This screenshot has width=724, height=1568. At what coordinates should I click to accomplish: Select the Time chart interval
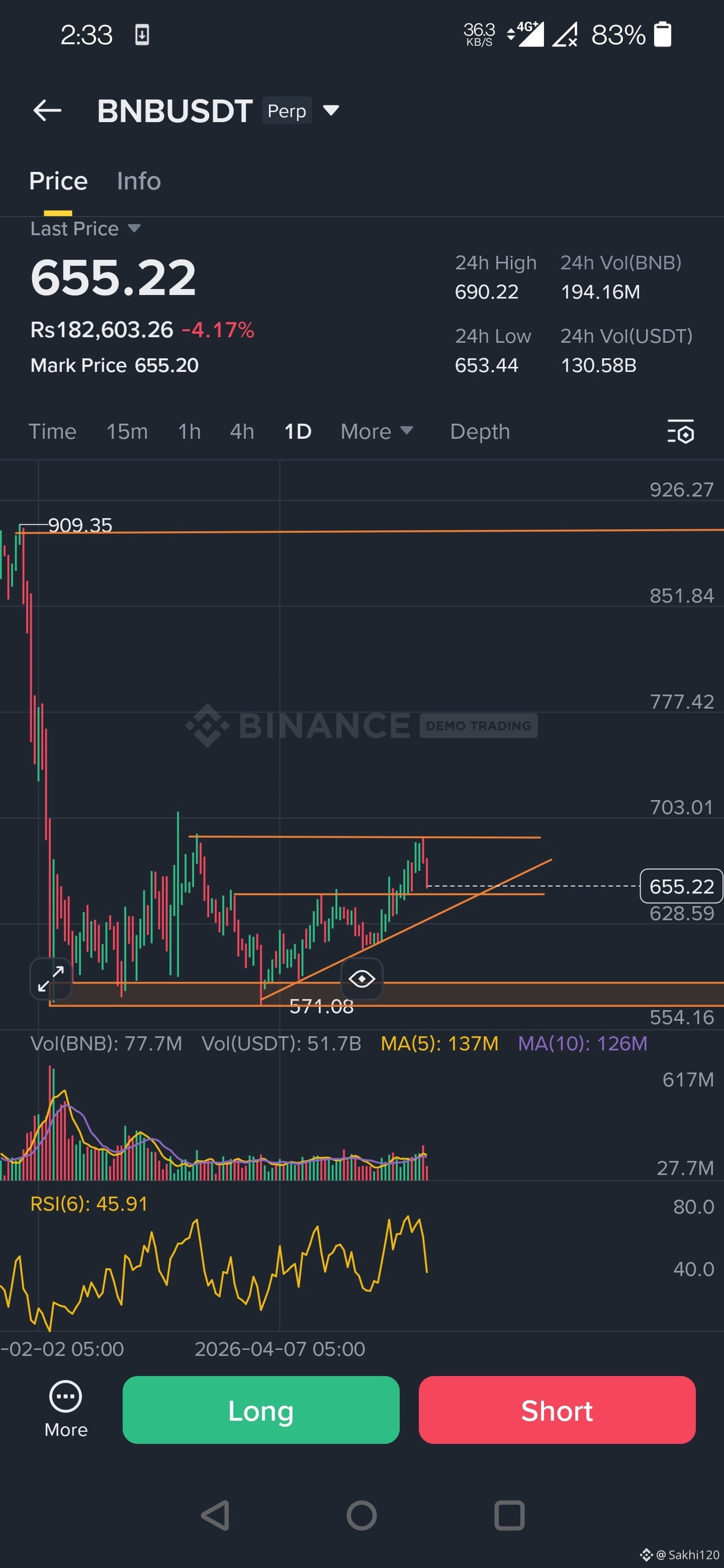tap(52, 432)
